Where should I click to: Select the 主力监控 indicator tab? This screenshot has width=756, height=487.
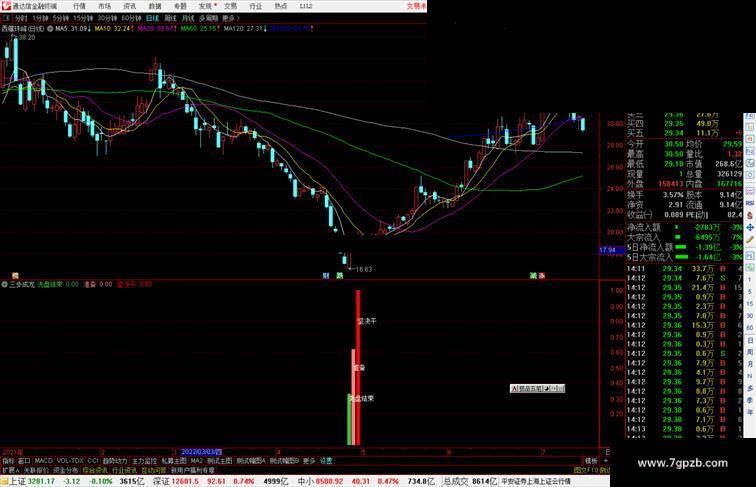click(144, 461)
